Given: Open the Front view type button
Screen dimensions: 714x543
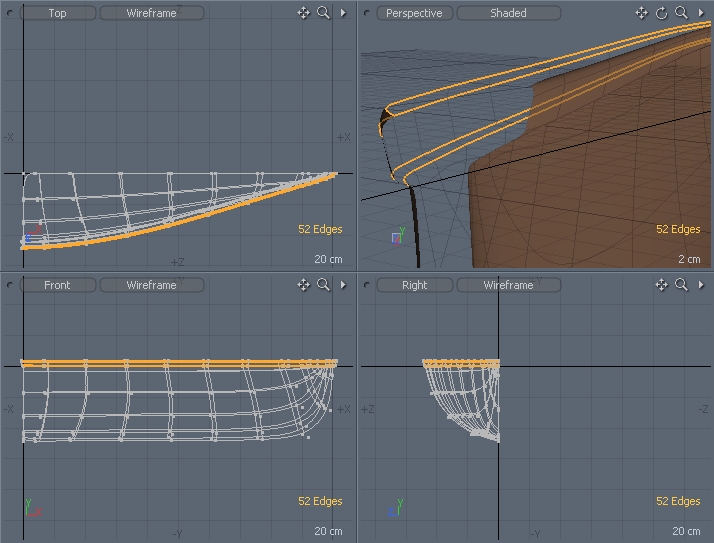Looking at the screenshot, I should 58,285.
